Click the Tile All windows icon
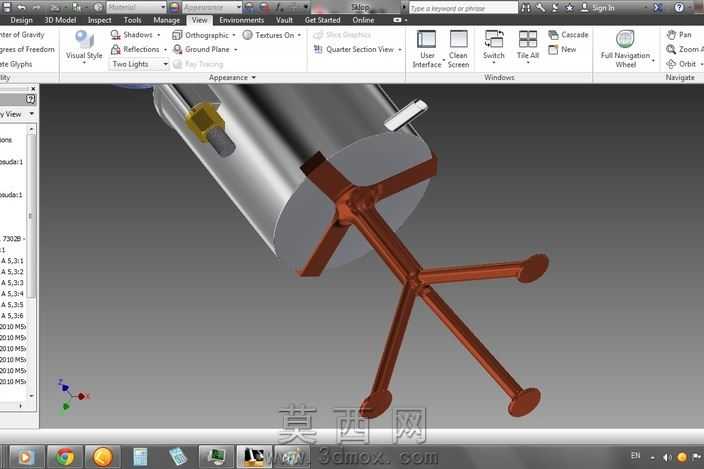Image resolution: width=704 pixels, height=469 pixels. coord(528,39)
